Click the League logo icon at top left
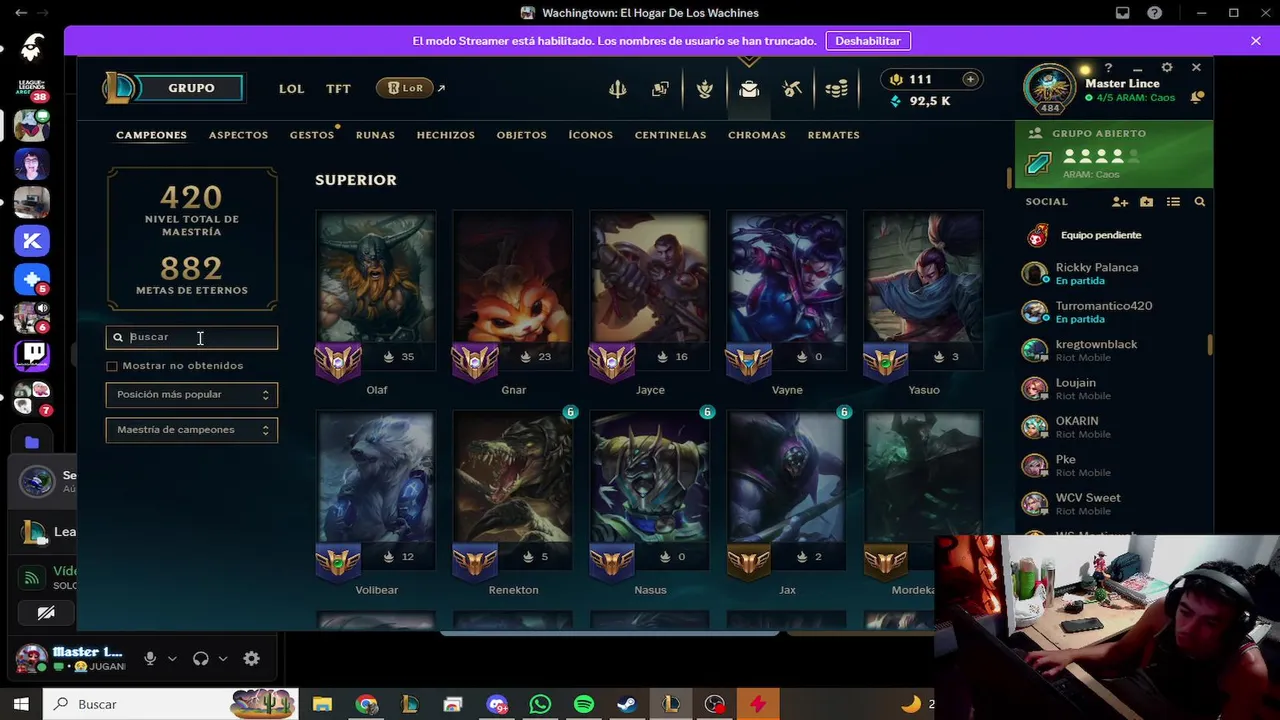This screenshot has width=1280, height=720. [120, 88]
